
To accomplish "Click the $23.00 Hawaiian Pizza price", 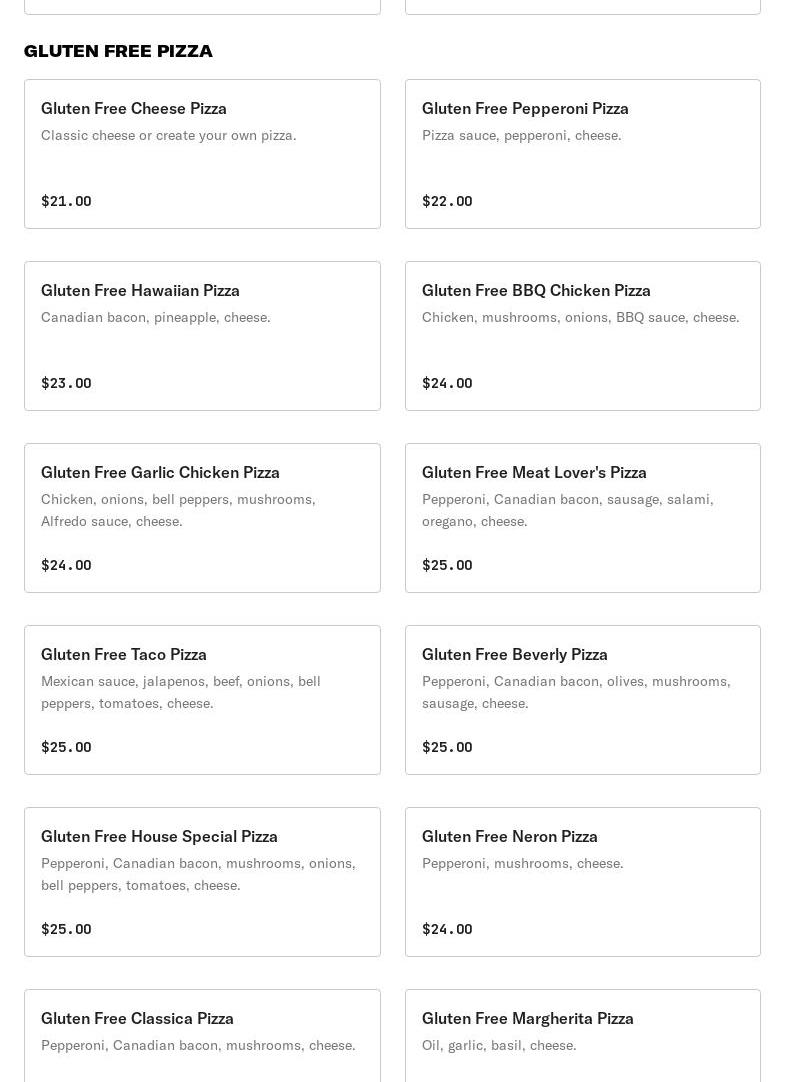I will click(x=66, y=383).
